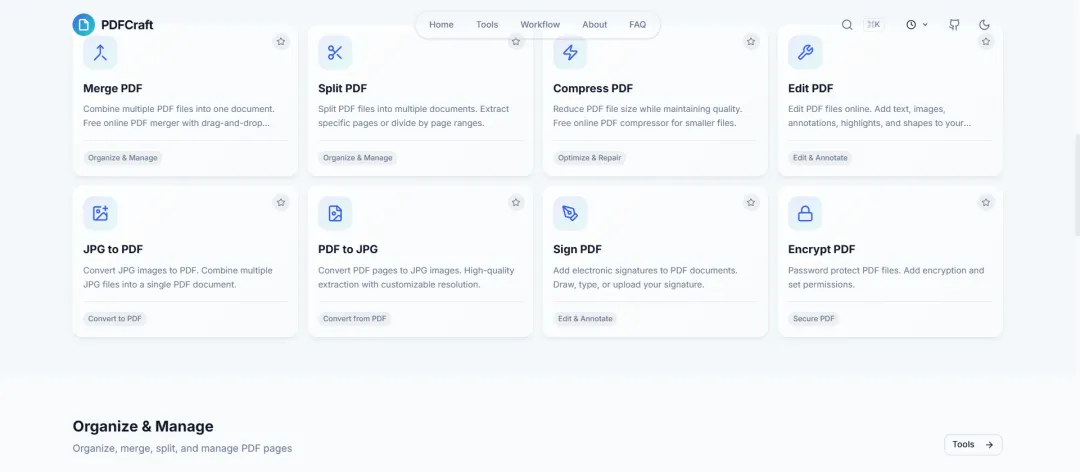1080x472 pixels.
Task: Click the Sign PDF pen icon
Action: click(x=570, y=214)
